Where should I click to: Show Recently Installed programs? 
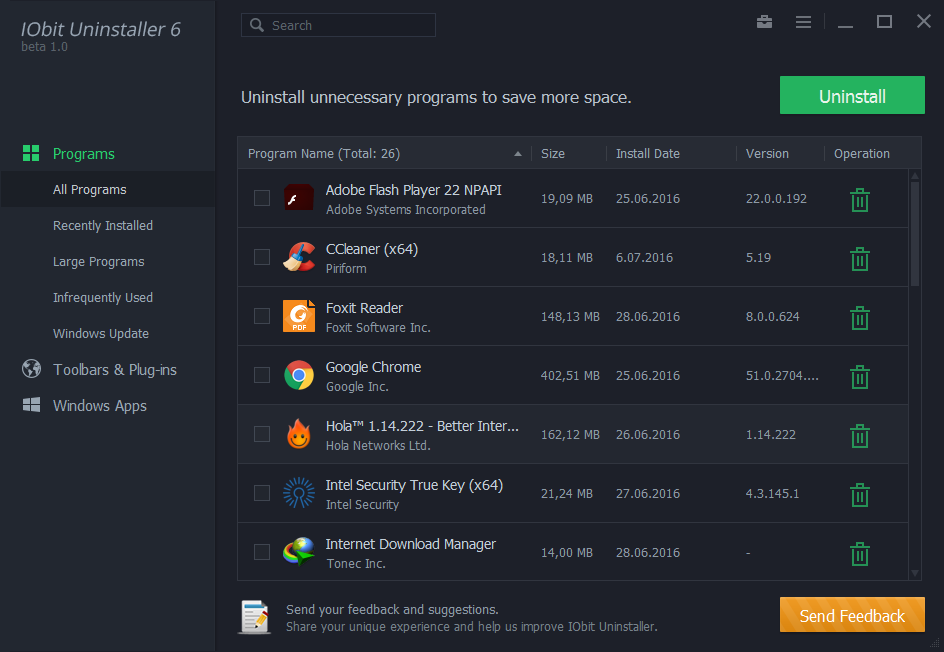coord(103,226)
